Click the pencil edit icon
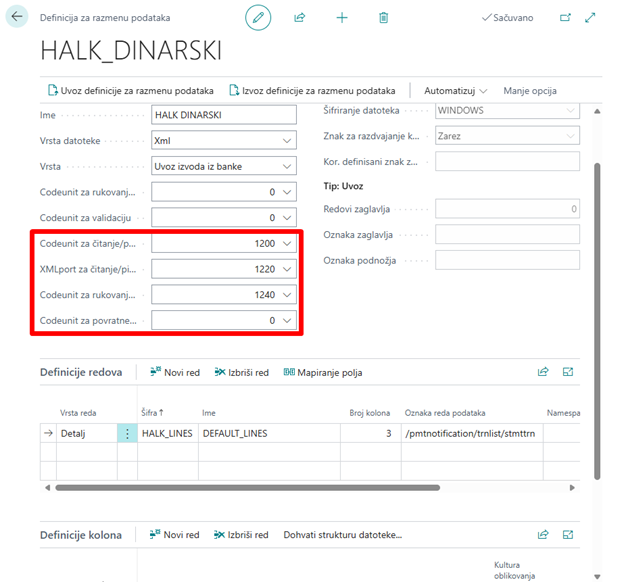Viewport: 624px width, 582px height. tap(259, 17)
